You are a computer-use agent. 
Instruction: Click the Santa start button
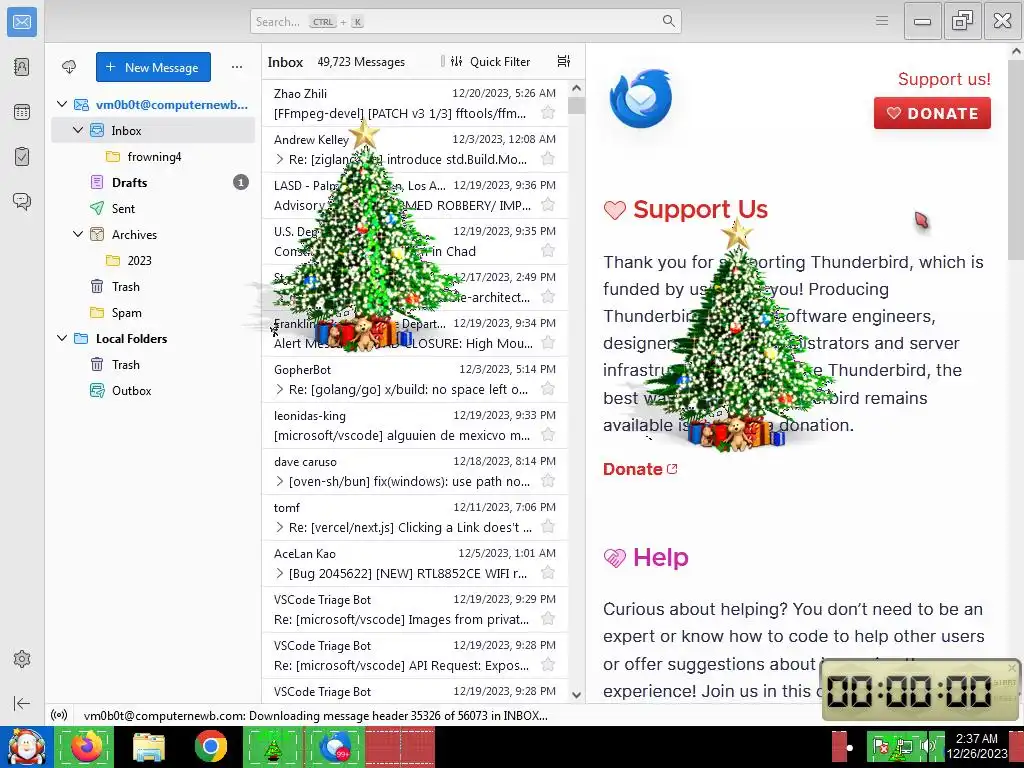pyautogui.click(x=26, y=746)
